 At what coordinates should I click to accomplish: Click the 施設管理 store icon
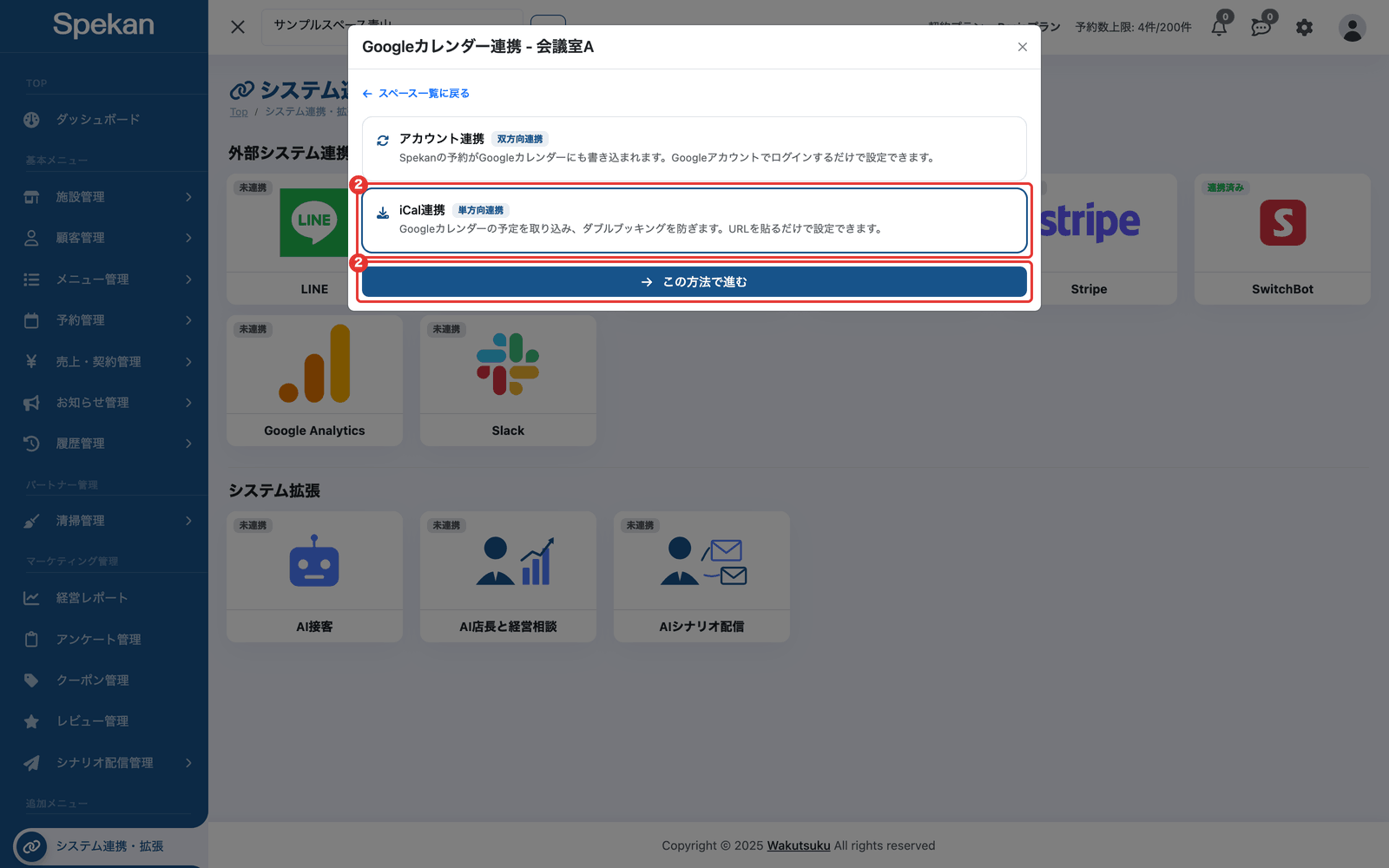(31, 197)
